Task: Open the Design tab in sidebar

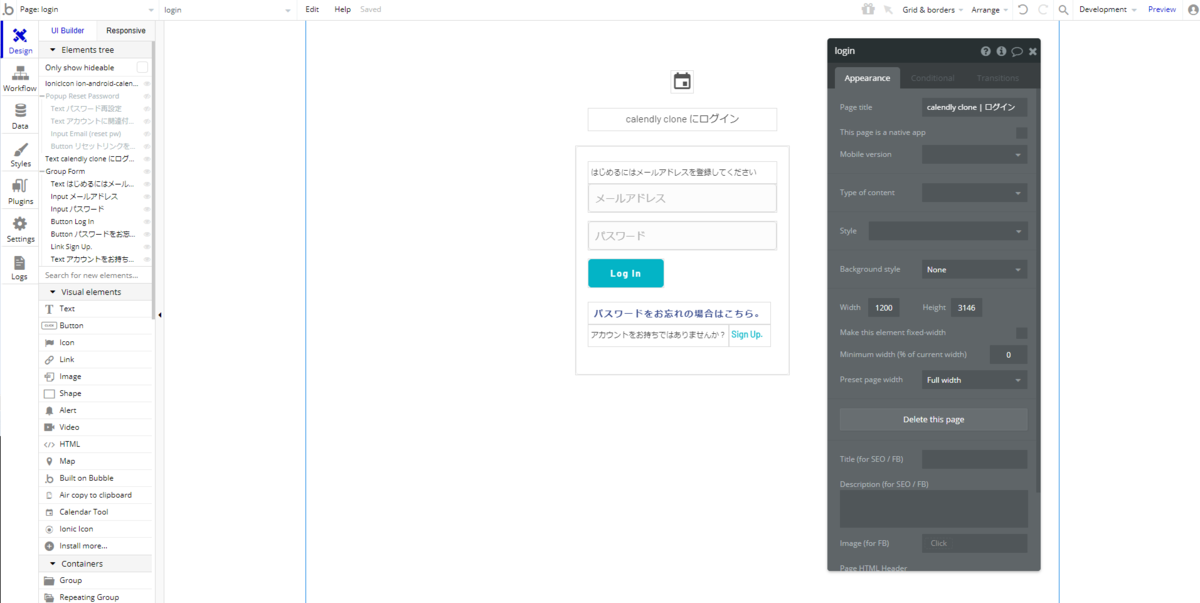Action: [20, 41]
